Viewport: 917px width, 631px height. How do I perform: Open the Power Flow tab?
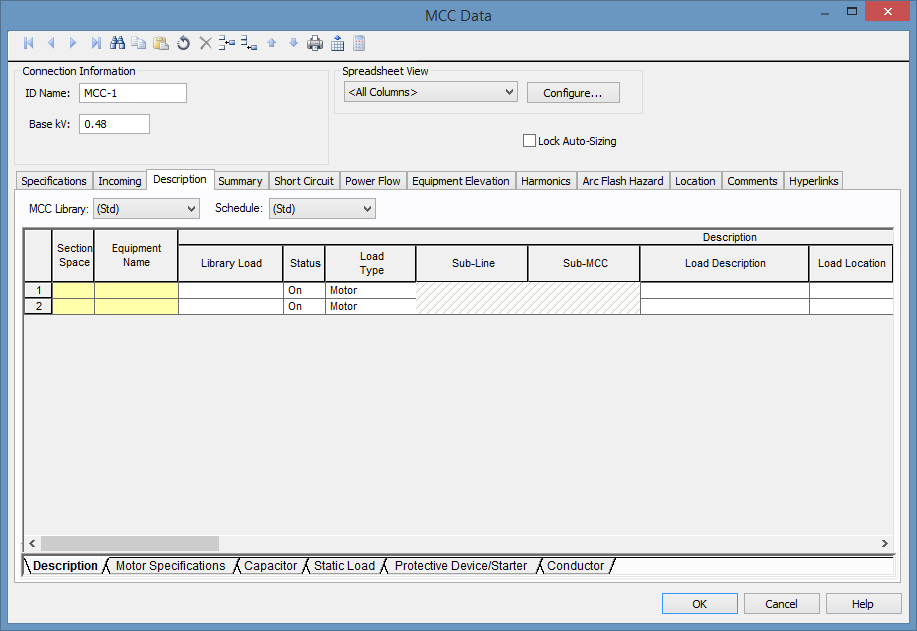click(x=373, y=181)
